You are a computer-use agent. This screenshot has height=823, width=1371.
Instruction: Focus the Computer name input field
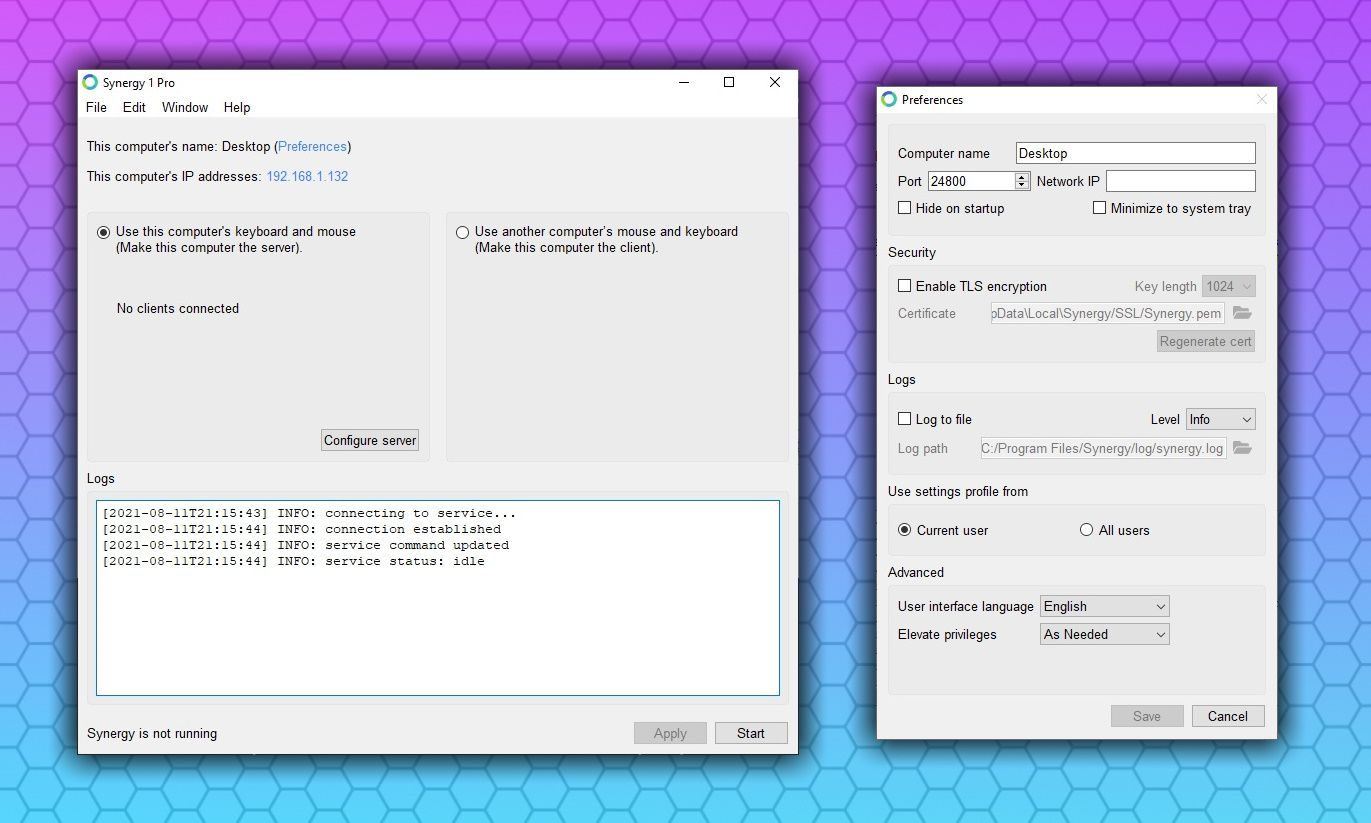click(x=1135, y=153)
